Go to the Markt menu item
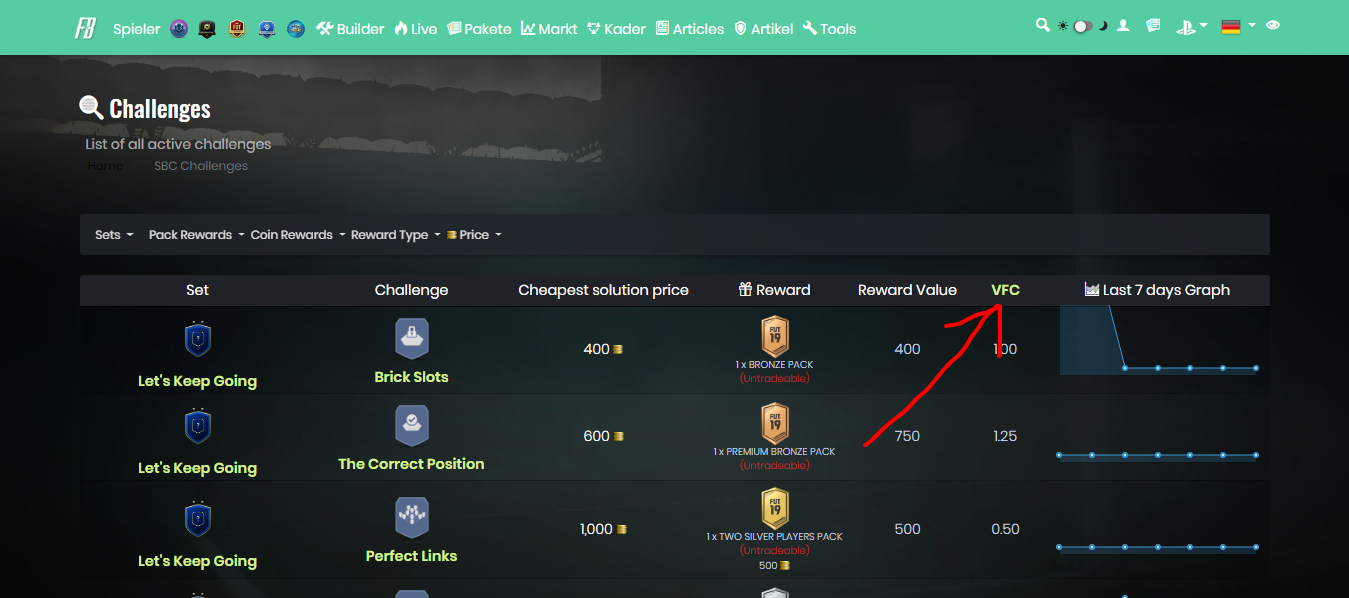 (x=549, y=29)
